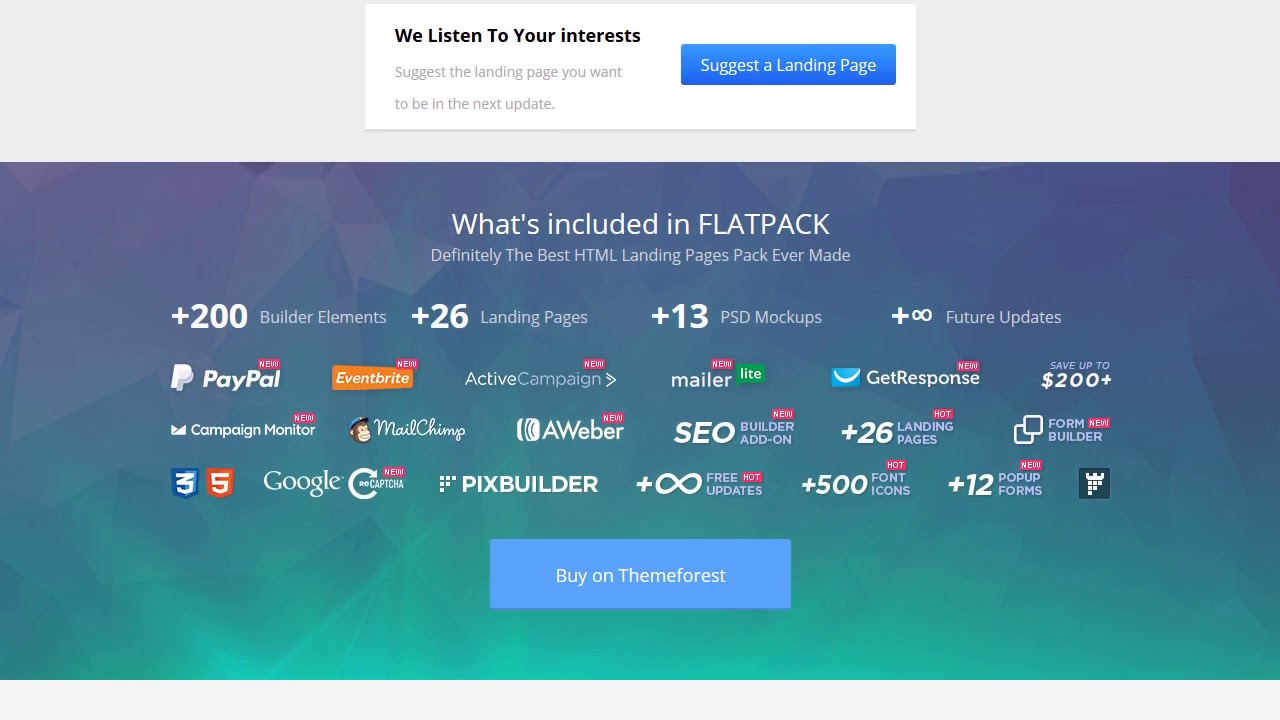Click the Buy on Themeforest button
1280x720 pixels.
[x=640, y=575]
